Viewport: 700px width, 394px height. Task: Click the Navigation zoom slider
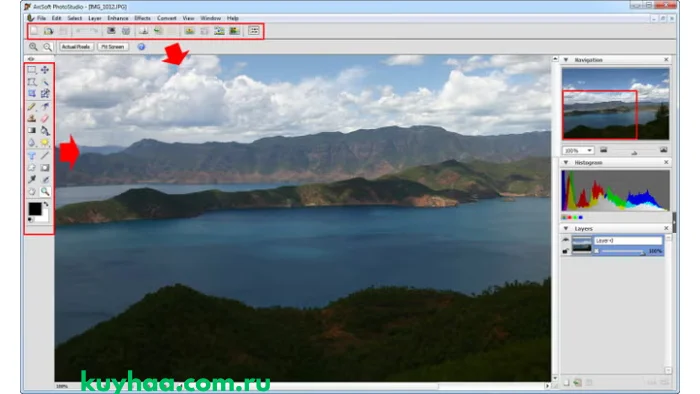[633, 152]
